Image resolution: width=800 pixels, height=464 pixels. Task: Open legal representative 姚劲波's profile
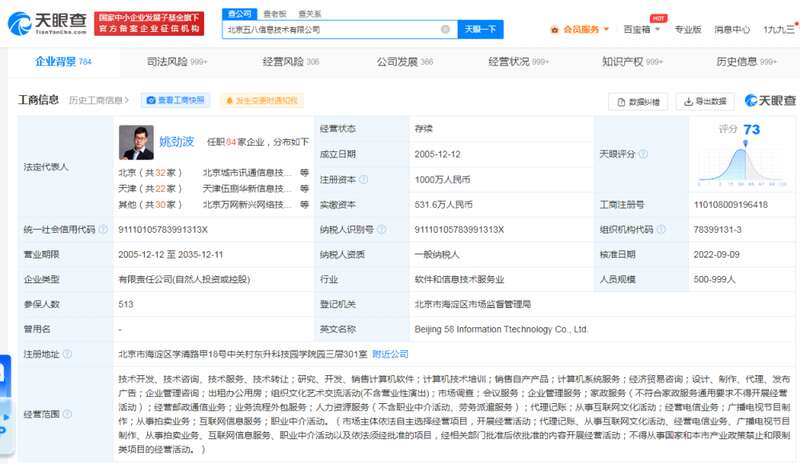point(177,141)
